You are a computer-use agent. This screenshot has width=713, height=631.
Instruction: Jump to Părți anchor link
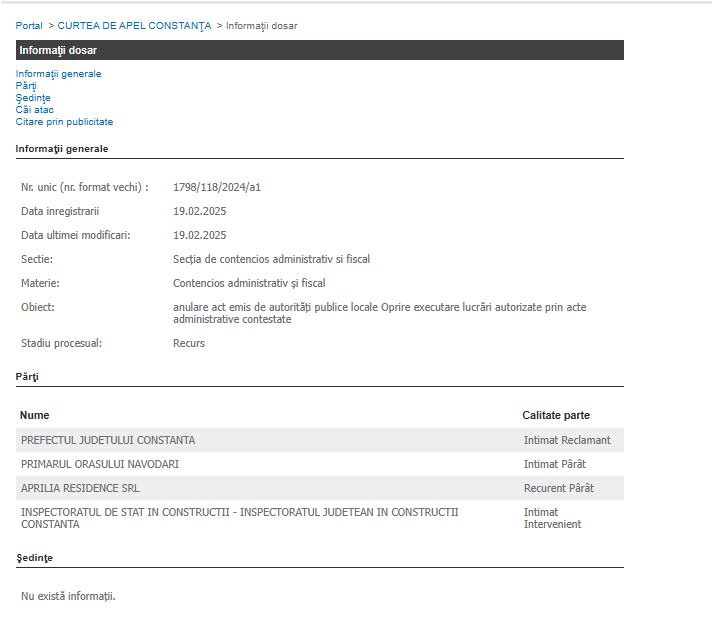pyautogui.click(x=26, y=86)
